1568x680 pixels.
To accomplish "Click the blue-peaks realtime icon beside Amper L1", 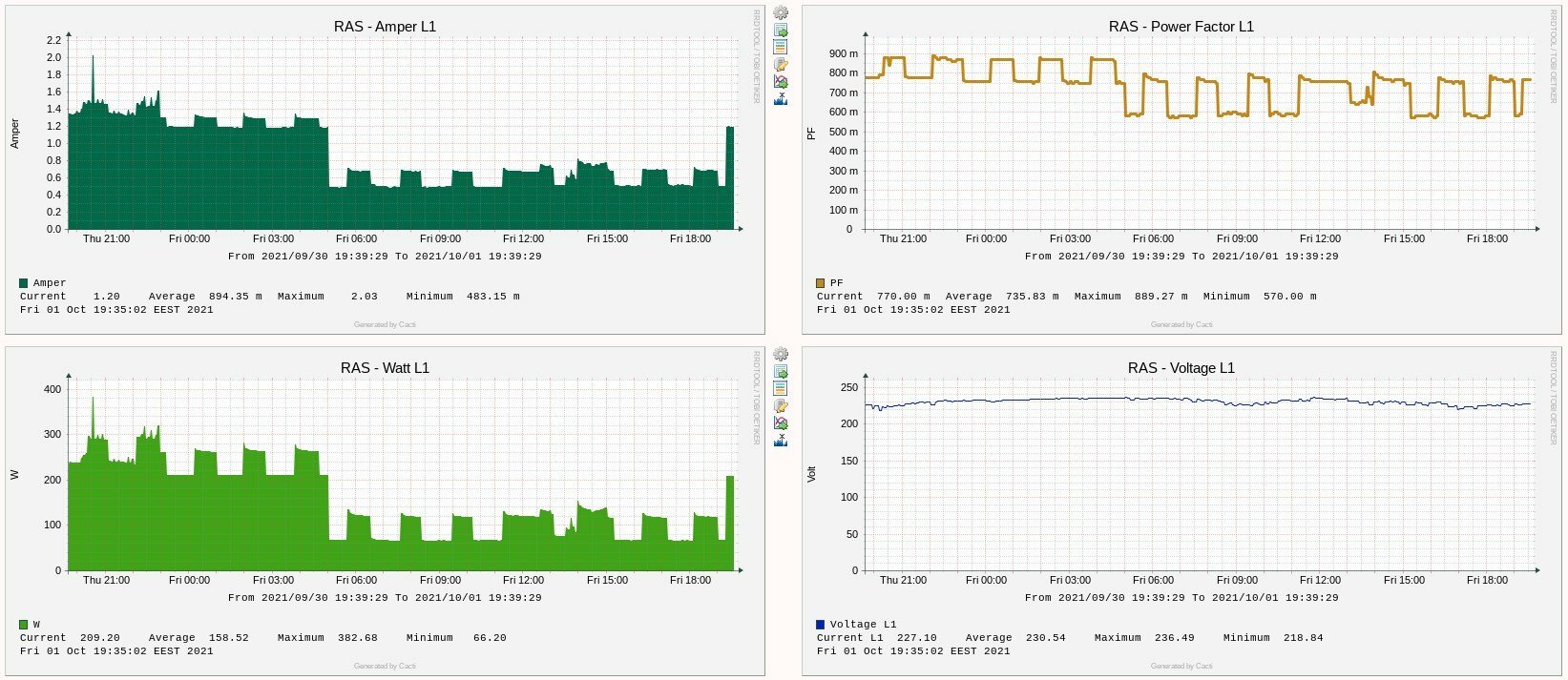I will 781,98.
